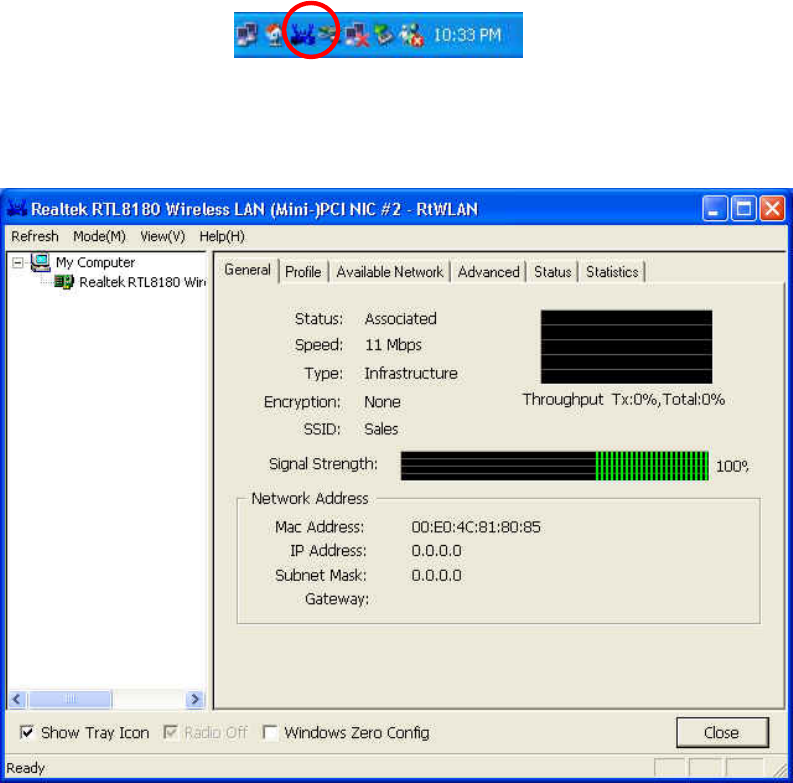This screenshot has width=793, height=783.
Task: Open the RtWLAN tray icon
Action: click(x=303, y=35)
